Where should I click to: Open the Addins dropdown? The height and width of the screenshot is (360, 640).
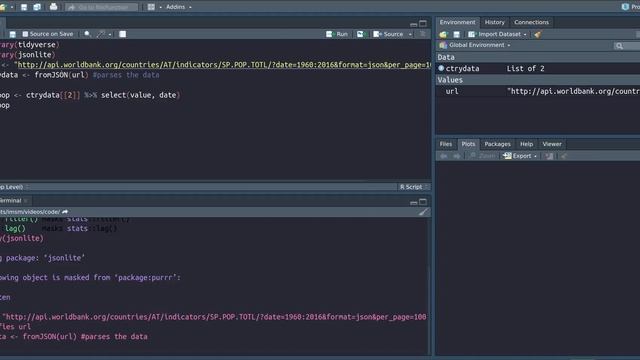click(178, 7)
